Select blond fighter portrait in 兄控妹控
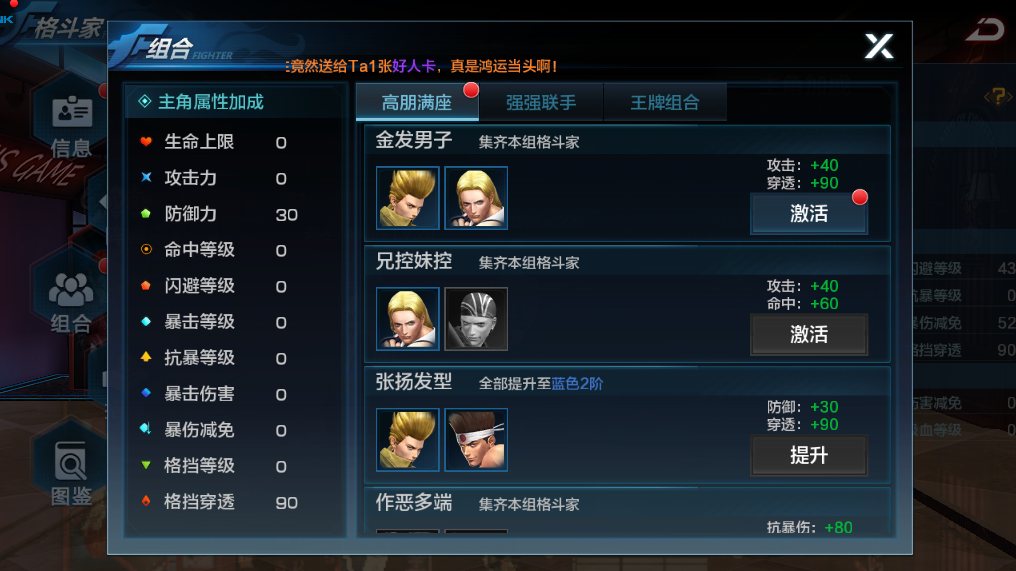Image resolution: width=1016 pixels, height=571 pixels. click(408, 319)
